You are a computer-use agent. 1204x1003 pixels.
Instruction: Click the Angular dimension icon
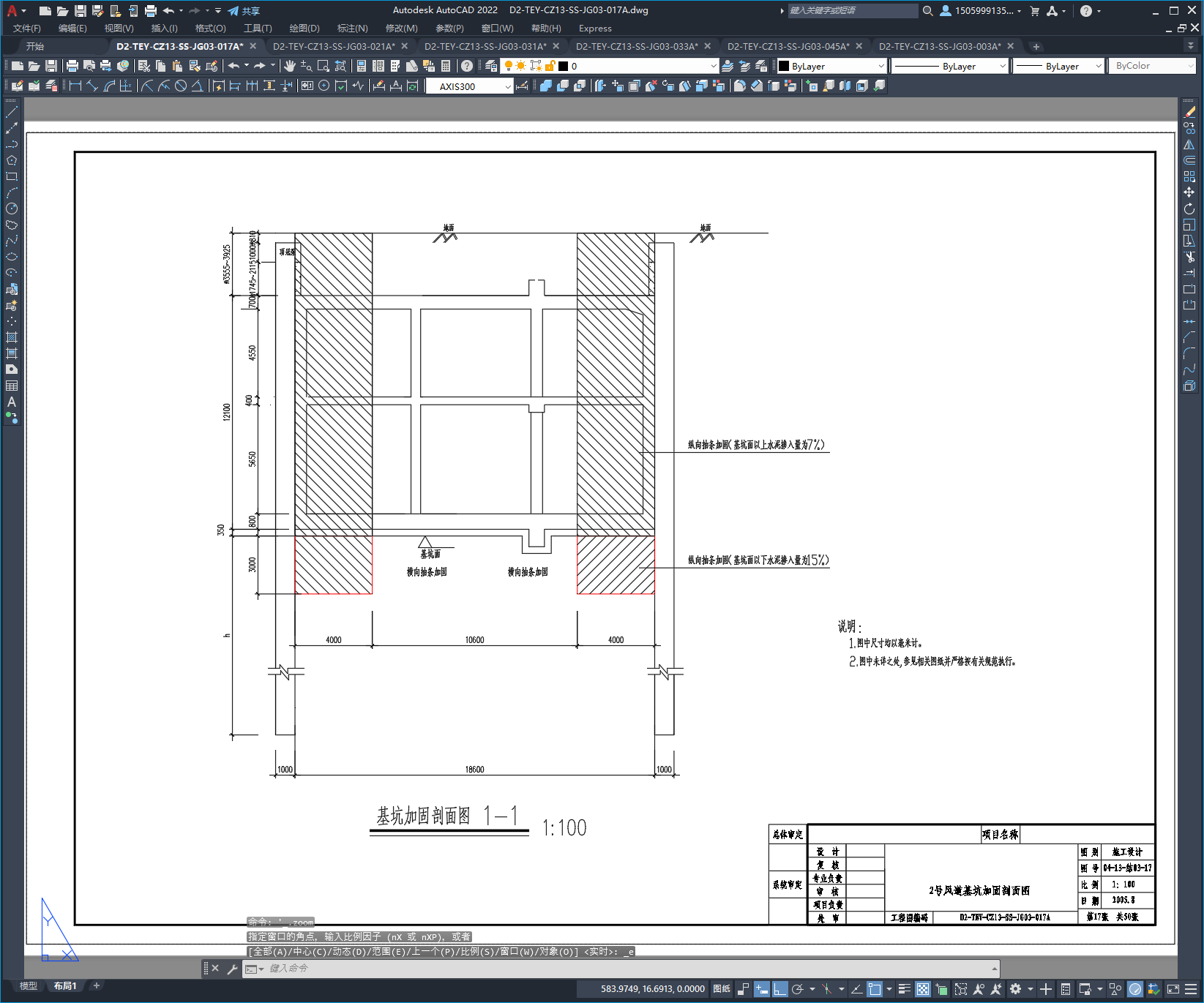click(x=198, y=86)
